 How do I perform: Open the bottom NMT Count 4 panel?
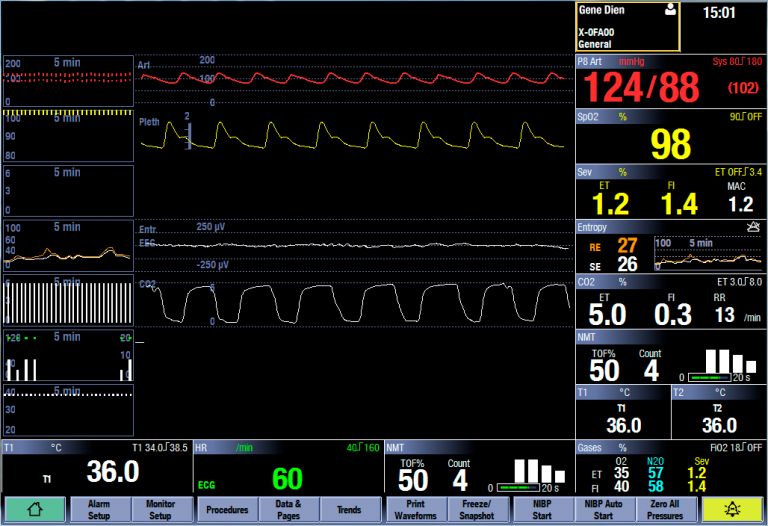click(480, 467)
